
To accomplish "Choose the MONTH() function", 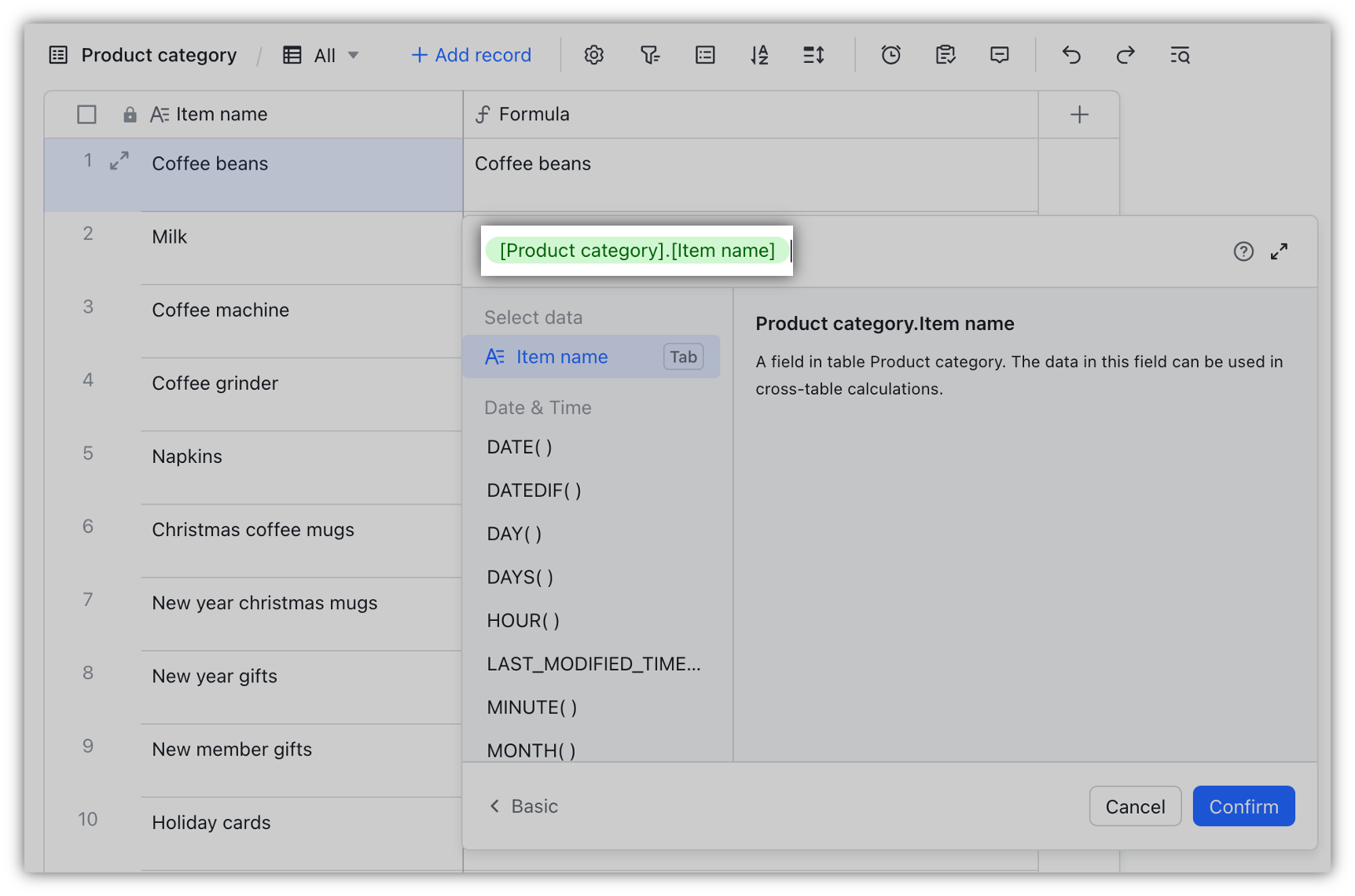I will pos(531,751).
